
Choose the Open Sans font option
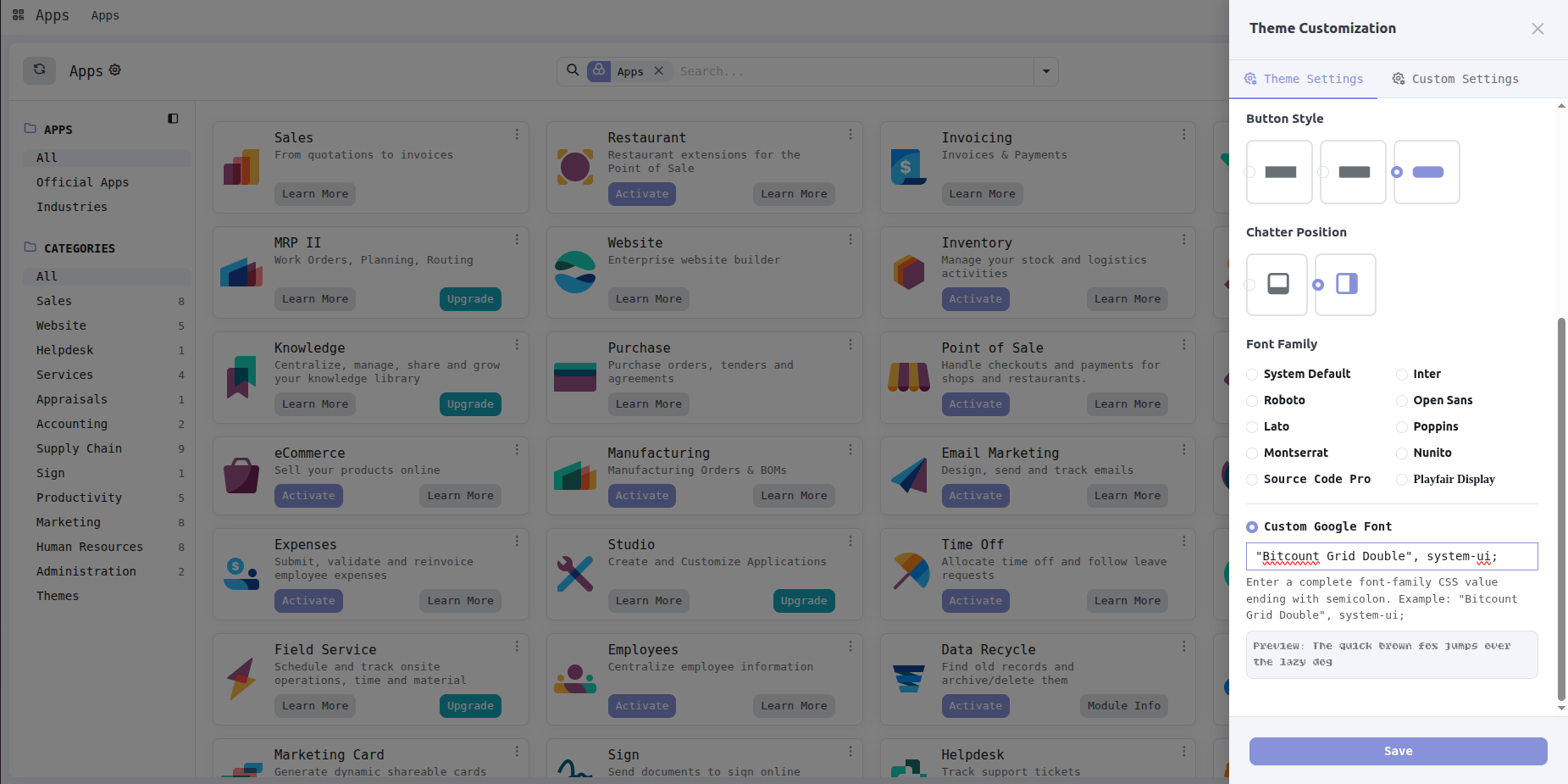click(1402, 401)
